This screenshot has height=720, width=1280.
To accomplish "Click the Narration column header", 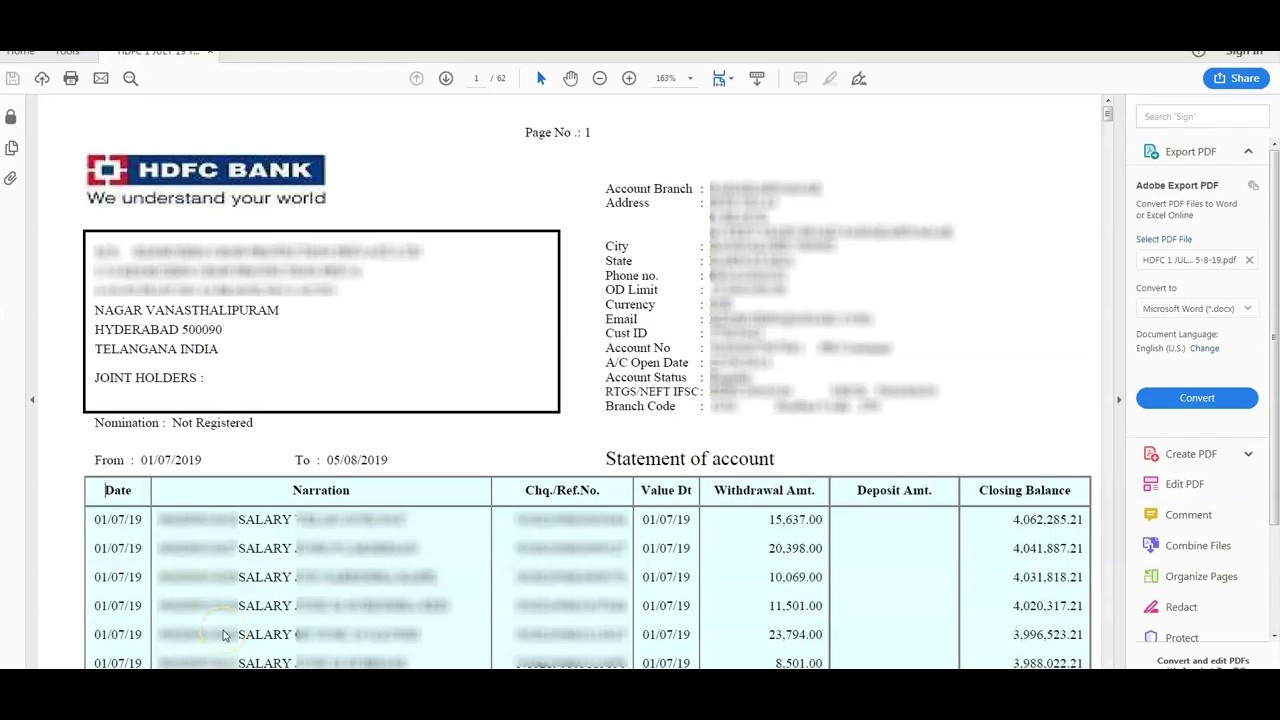I will [321, 490].
